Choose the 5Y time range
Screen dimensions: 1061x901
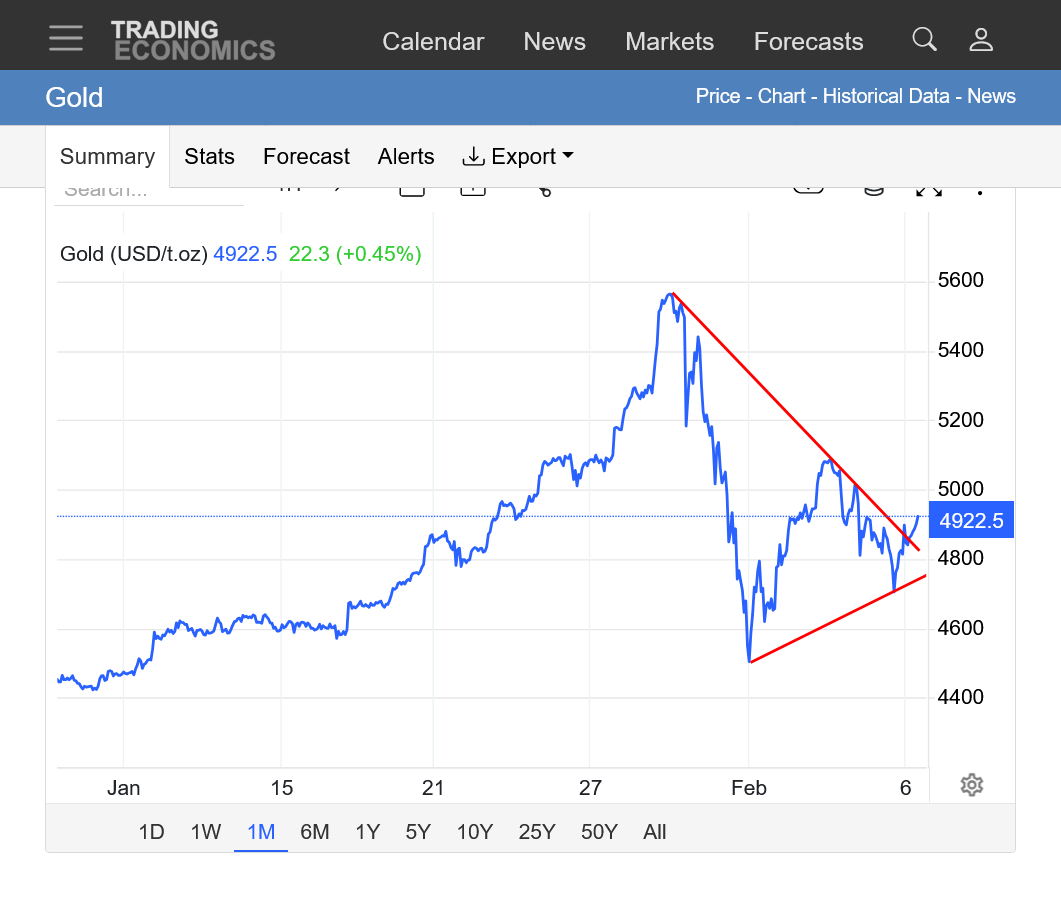pos(418,832)
